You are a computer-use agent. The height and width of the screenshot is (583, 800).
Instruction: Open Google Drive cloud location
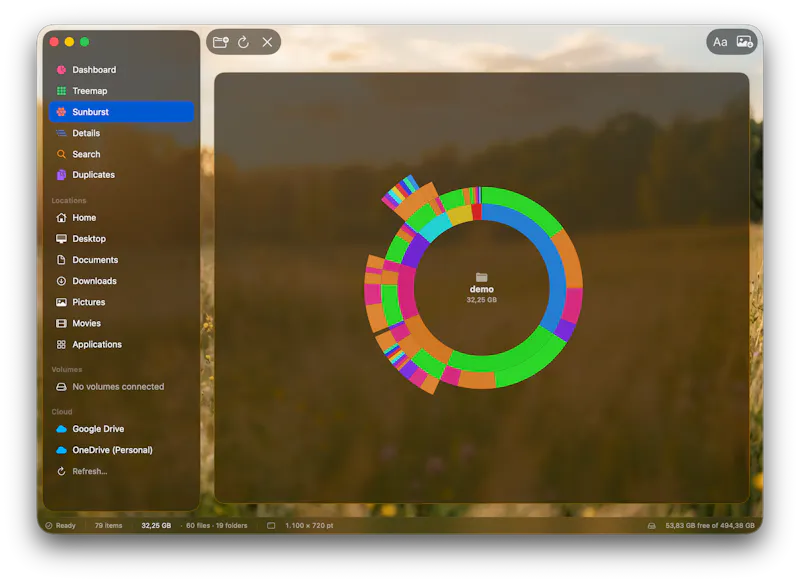point(121,429)
